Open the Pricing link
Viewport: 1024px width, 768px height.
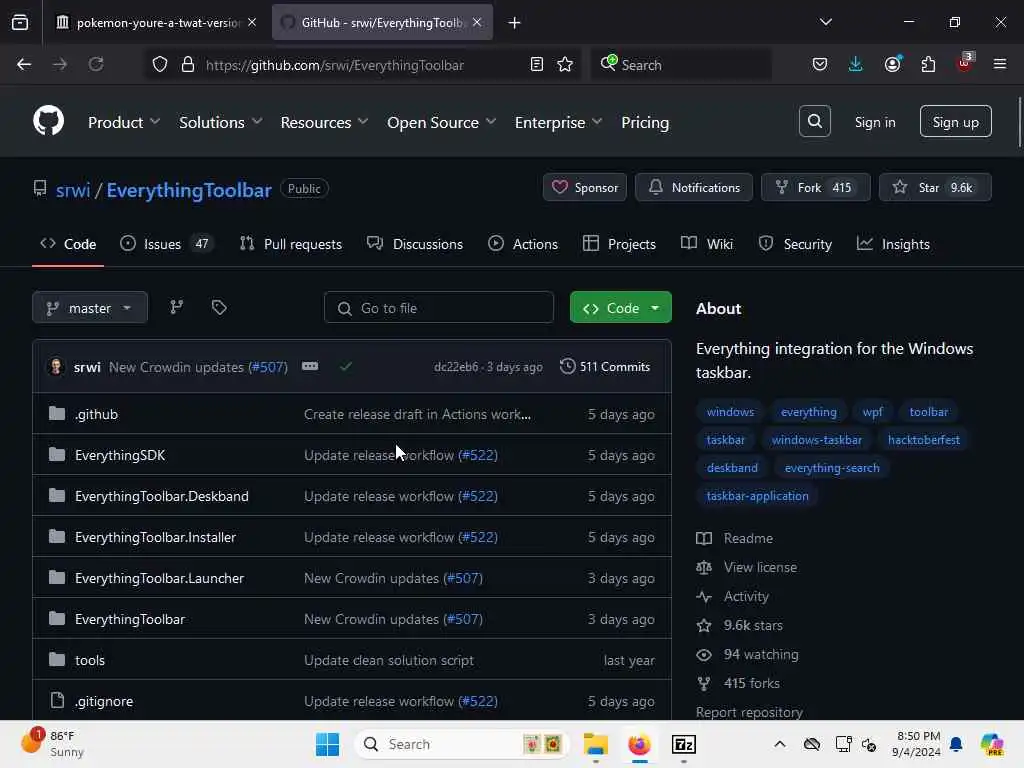(x=645, y=122)
